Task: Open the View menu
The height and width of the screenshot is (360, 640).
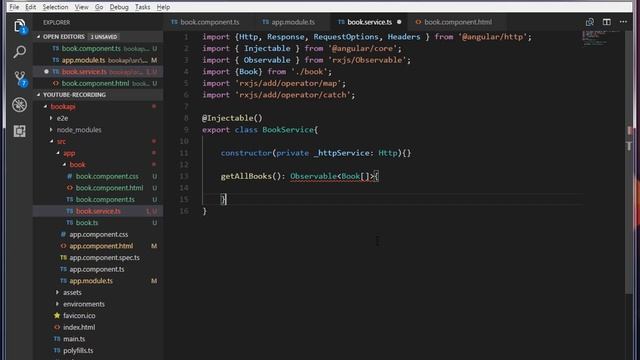Action: [x=81, y=7]
